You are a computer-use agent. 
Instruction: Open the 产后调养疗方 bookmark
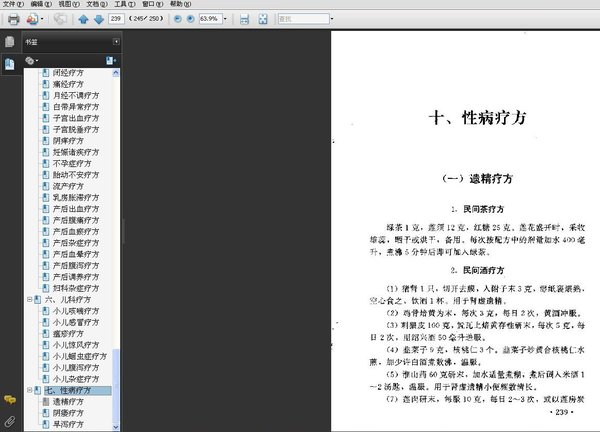(76, 277)
